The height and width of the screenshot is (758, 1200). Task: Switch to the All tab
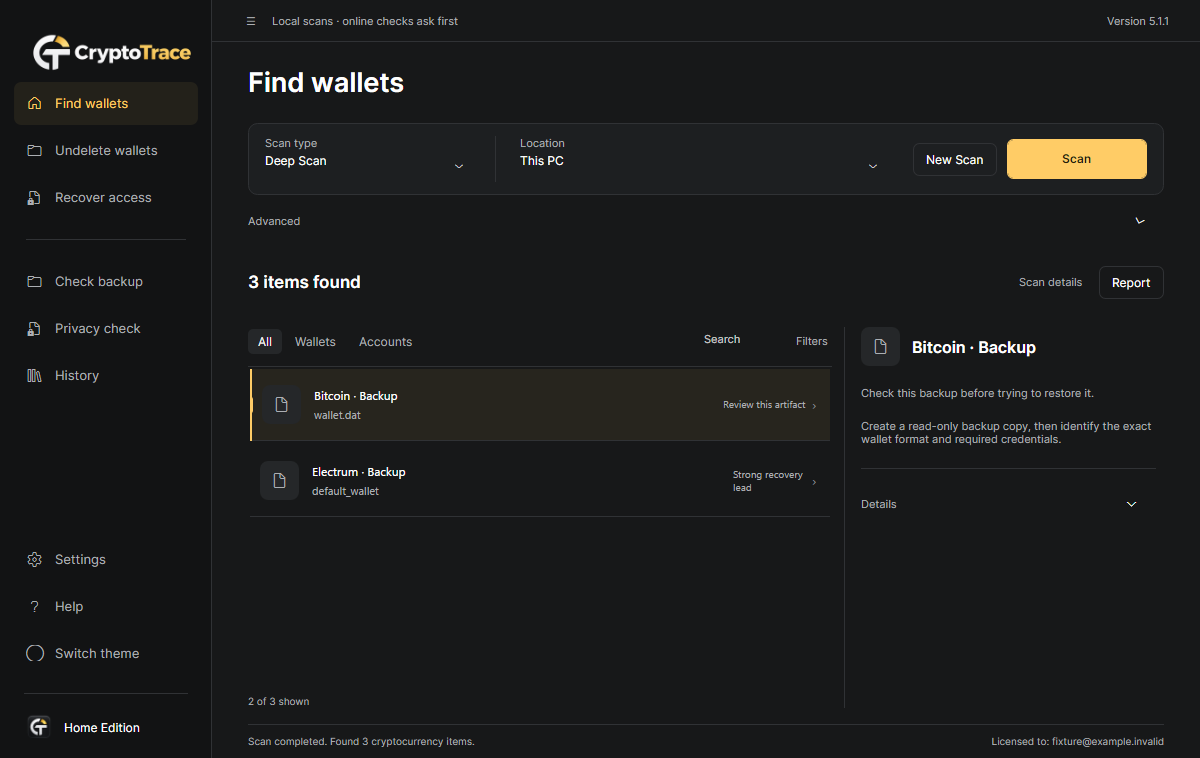click(x=265, y=342)
